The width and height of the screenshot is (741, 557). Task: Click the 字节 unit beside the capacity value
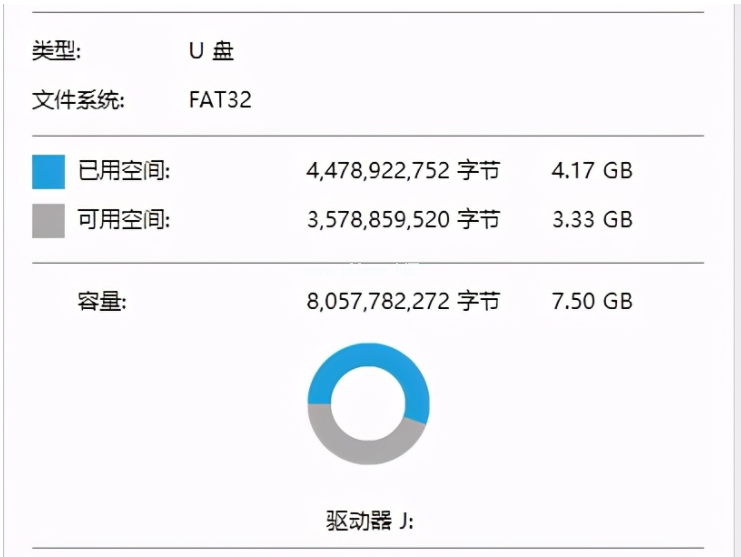tap(478, 301)
